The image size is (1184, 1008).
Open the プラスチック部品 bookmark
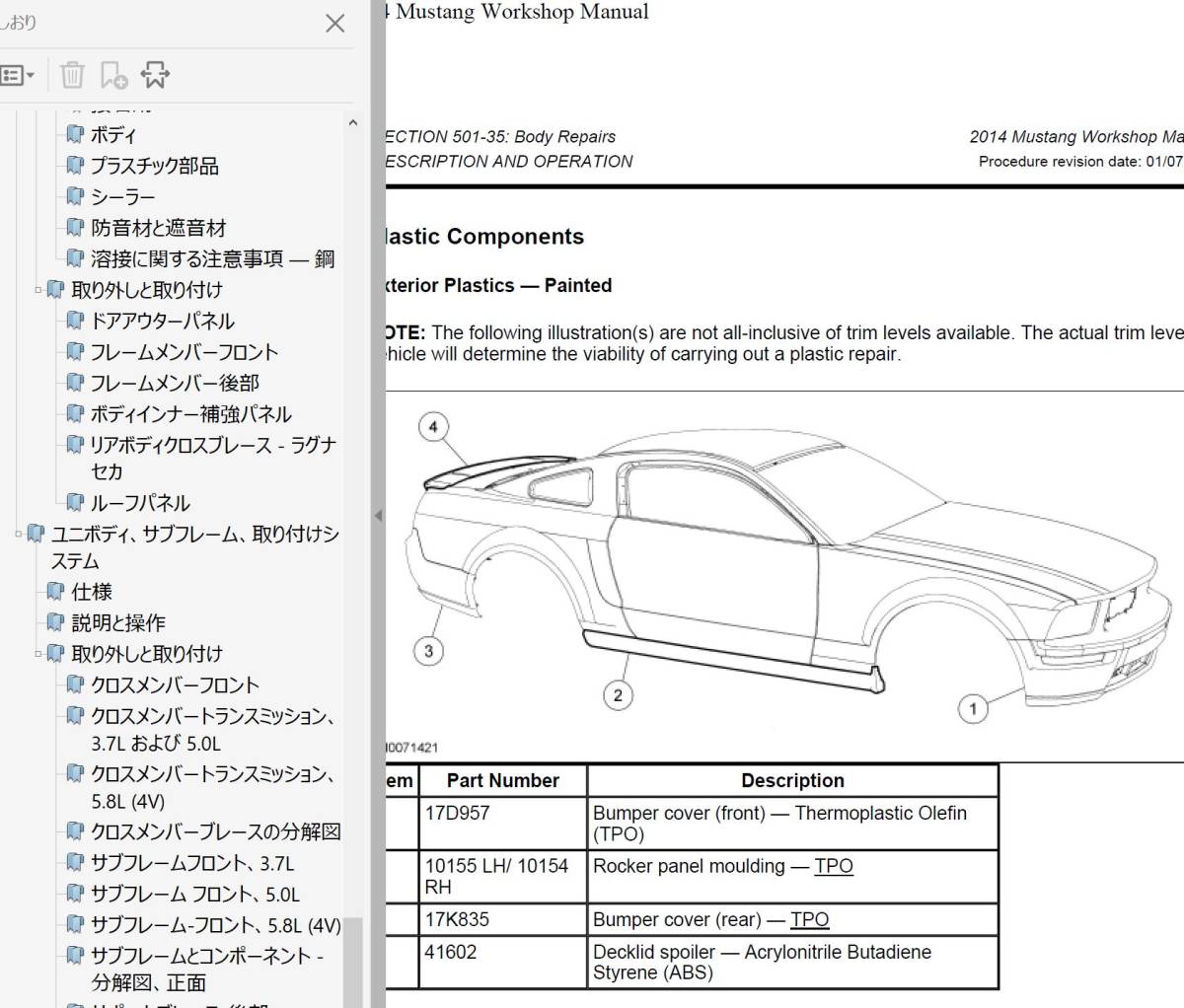pyautogui.click(x=155, y=166)
